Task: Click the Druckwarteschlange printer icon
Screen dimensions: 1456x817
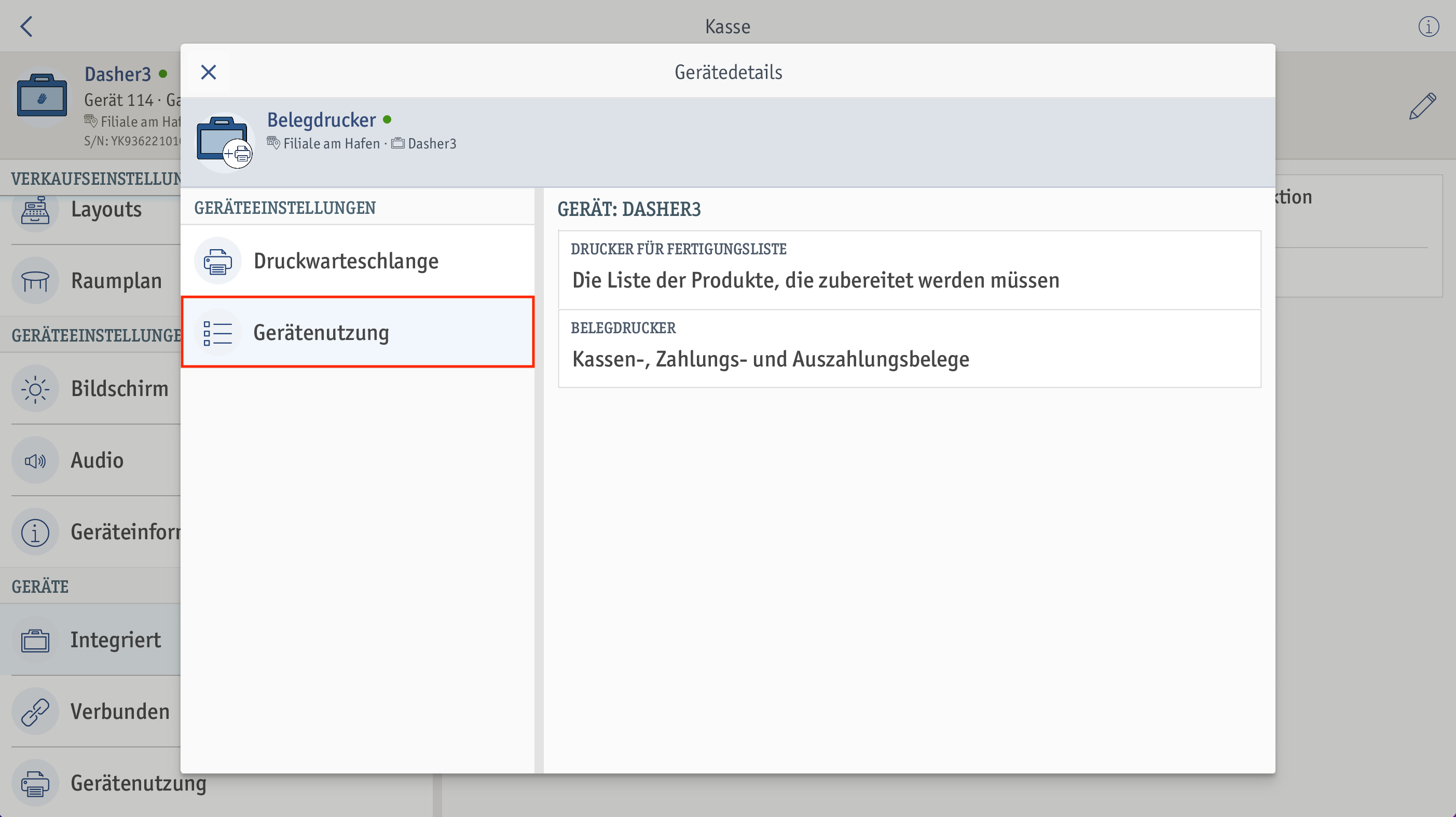Action: pyautogui.click(x=217, y=261)
